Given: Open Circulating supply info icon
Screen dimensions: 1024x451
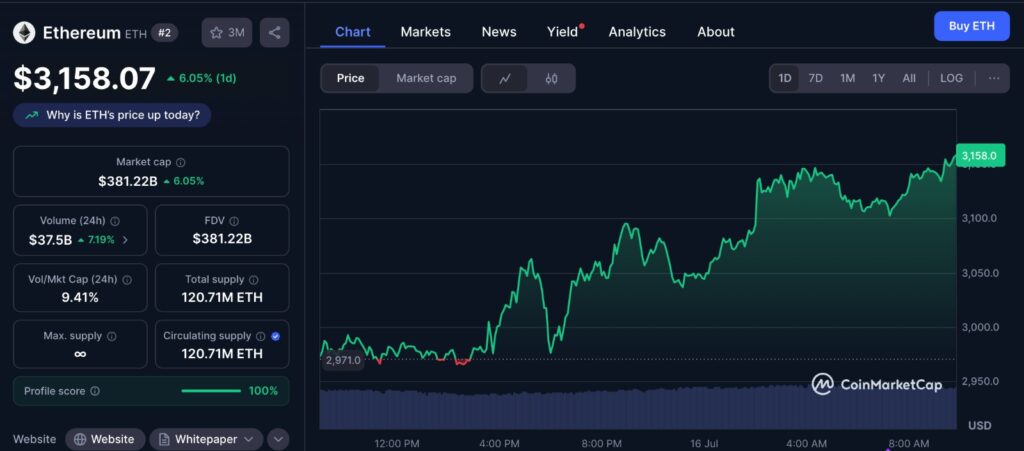Looking at the screenshot, I should 261,336.
